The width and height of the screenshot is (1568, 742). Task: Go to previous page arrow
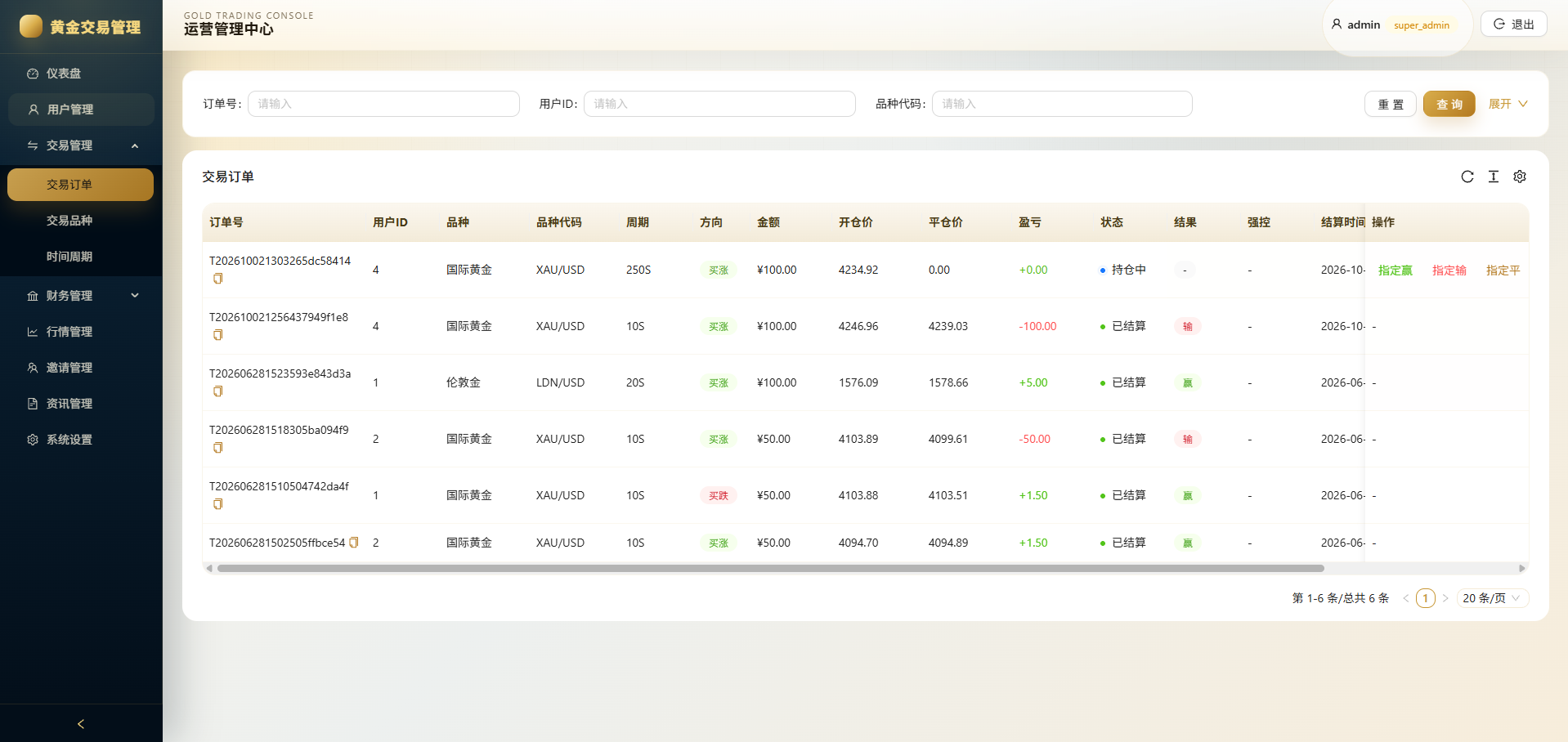coord(1406,598)
